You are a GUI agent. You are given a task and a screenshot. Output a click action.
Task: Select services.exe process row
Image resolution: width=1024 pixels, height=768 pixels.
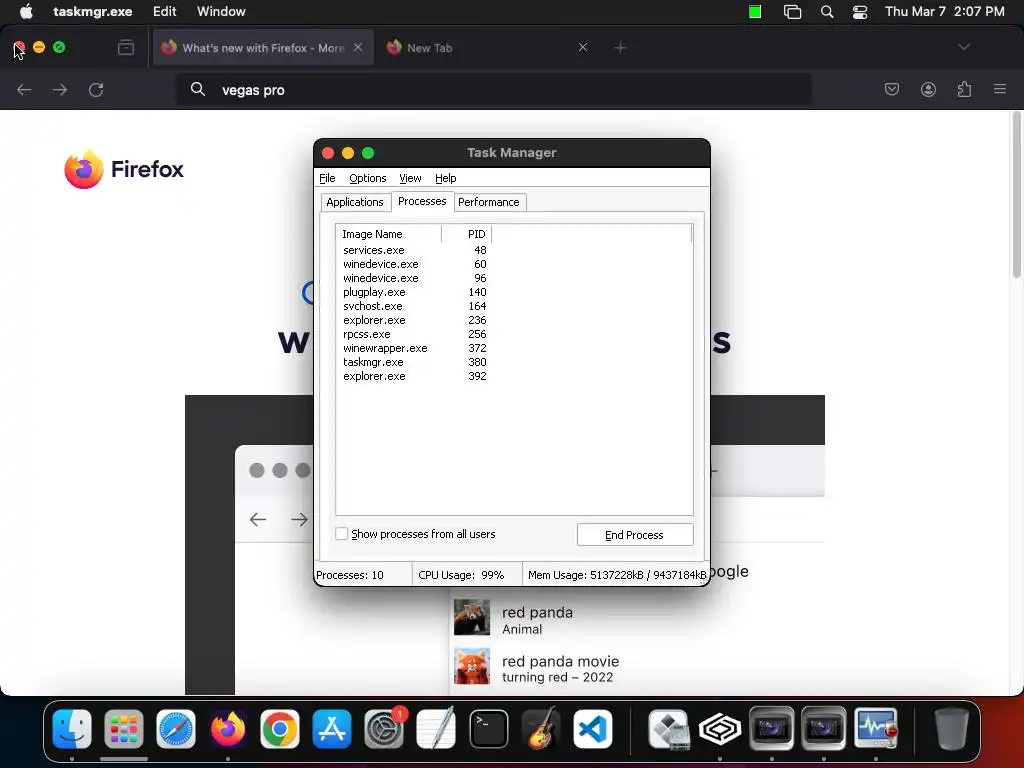coord(414,250)
